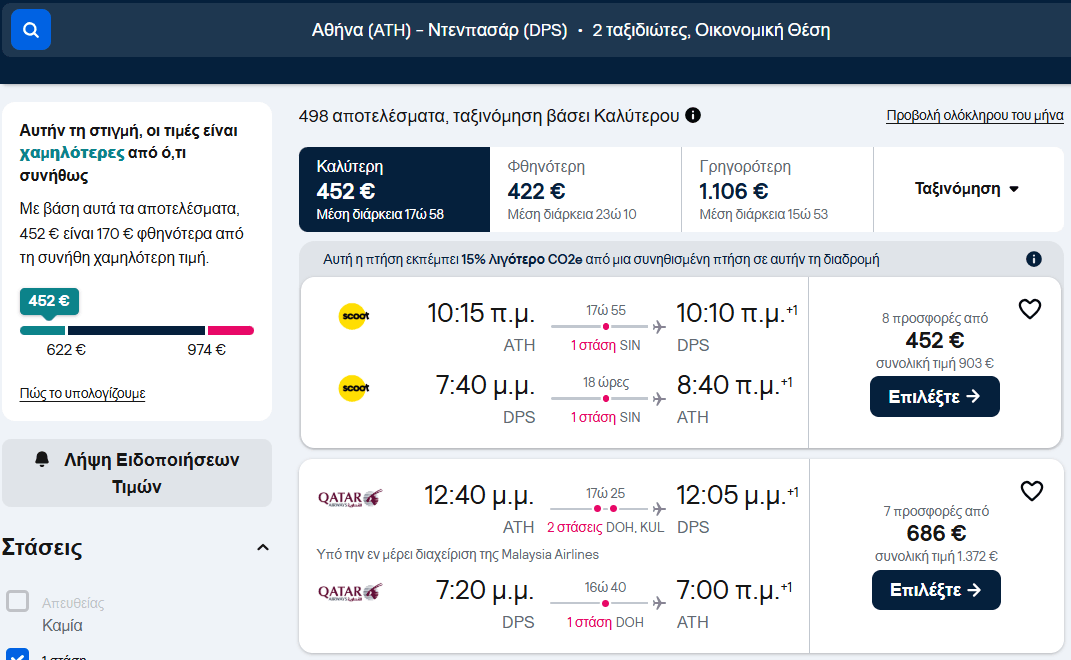
Task: Open the Ταξινόμηση sort dropdown
Action: [x=967, y=189]
